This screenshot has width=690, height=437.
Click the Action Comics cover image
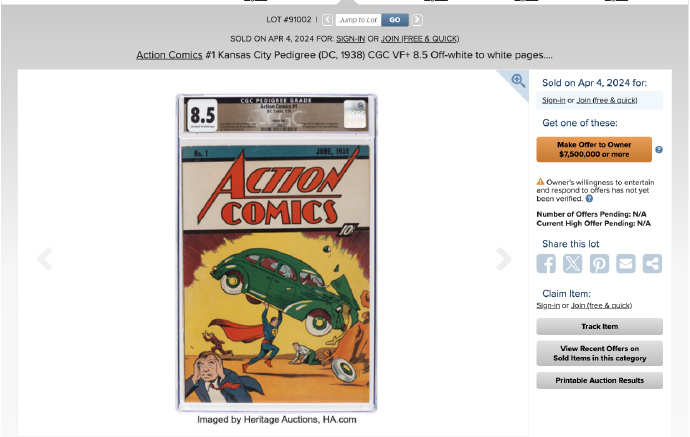pyautogui.click(x=276, y=253)
